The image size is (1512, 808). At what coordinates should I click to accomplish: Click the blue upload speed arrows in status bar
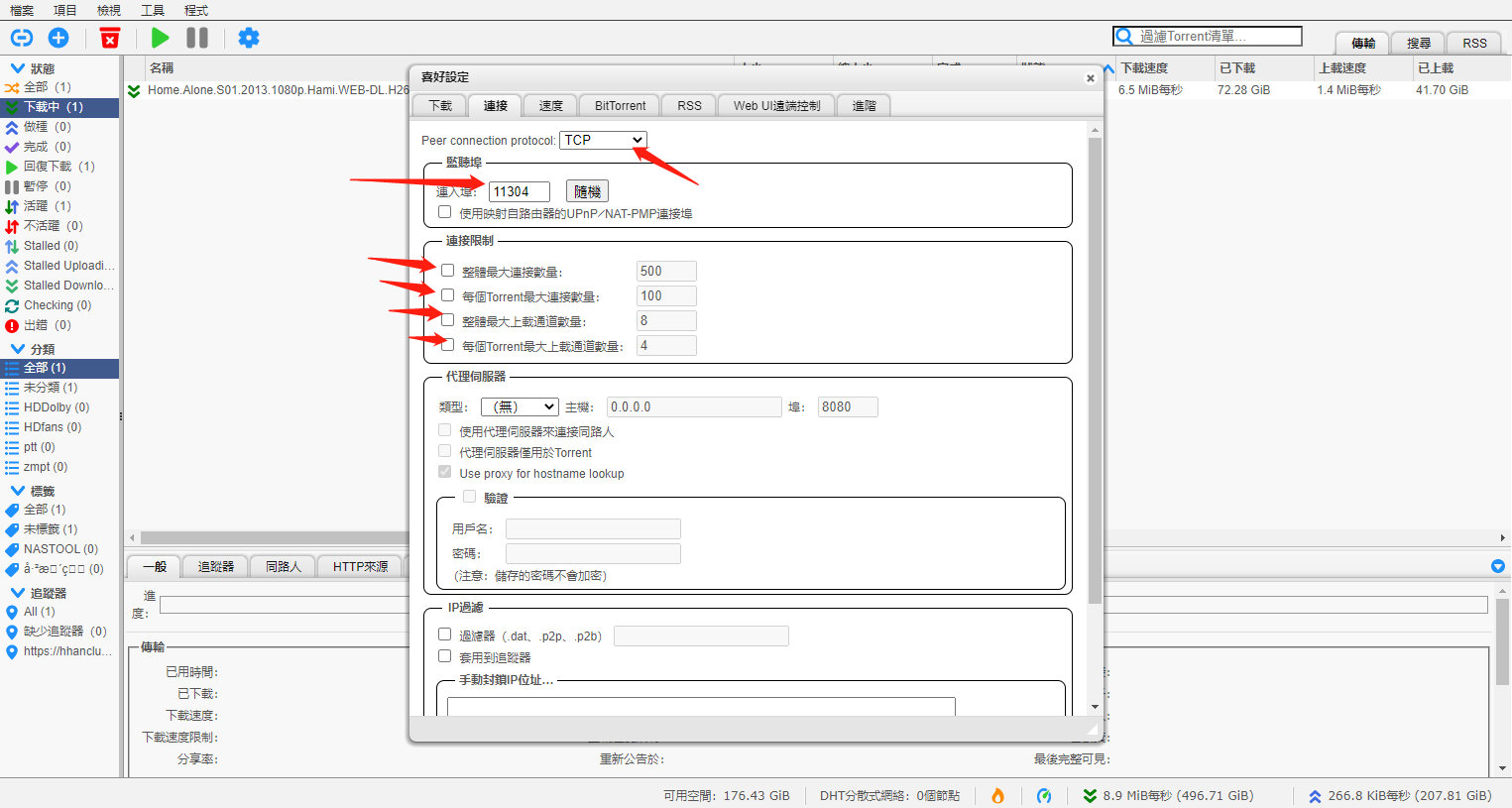click(1315, 796)
